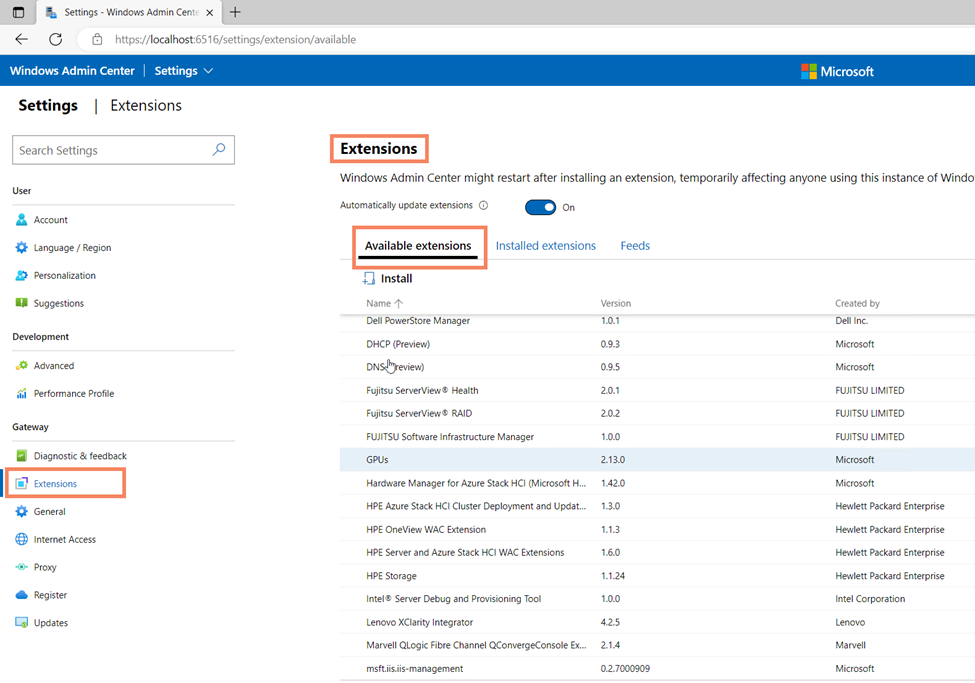Screen dimensions: 975x683
Task: Select the HPE Storage extension row
Action: click(657, 576)
